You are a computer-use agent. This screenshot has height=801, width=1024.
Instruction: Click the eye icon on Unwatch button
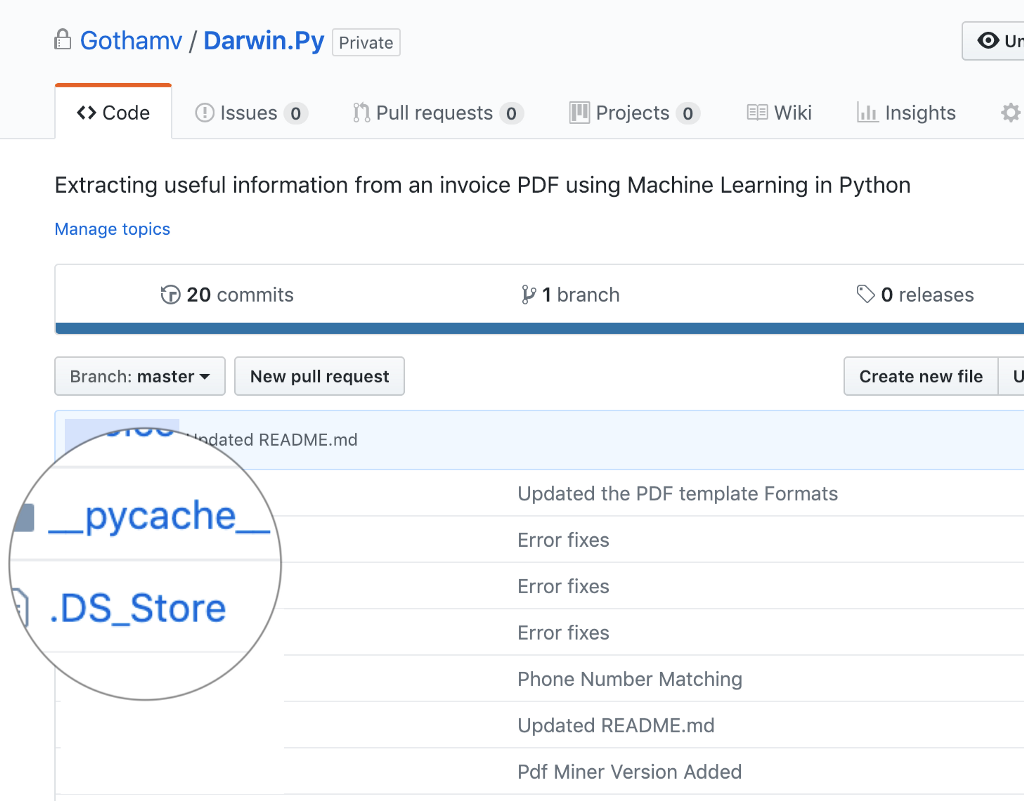pos(988,40)
